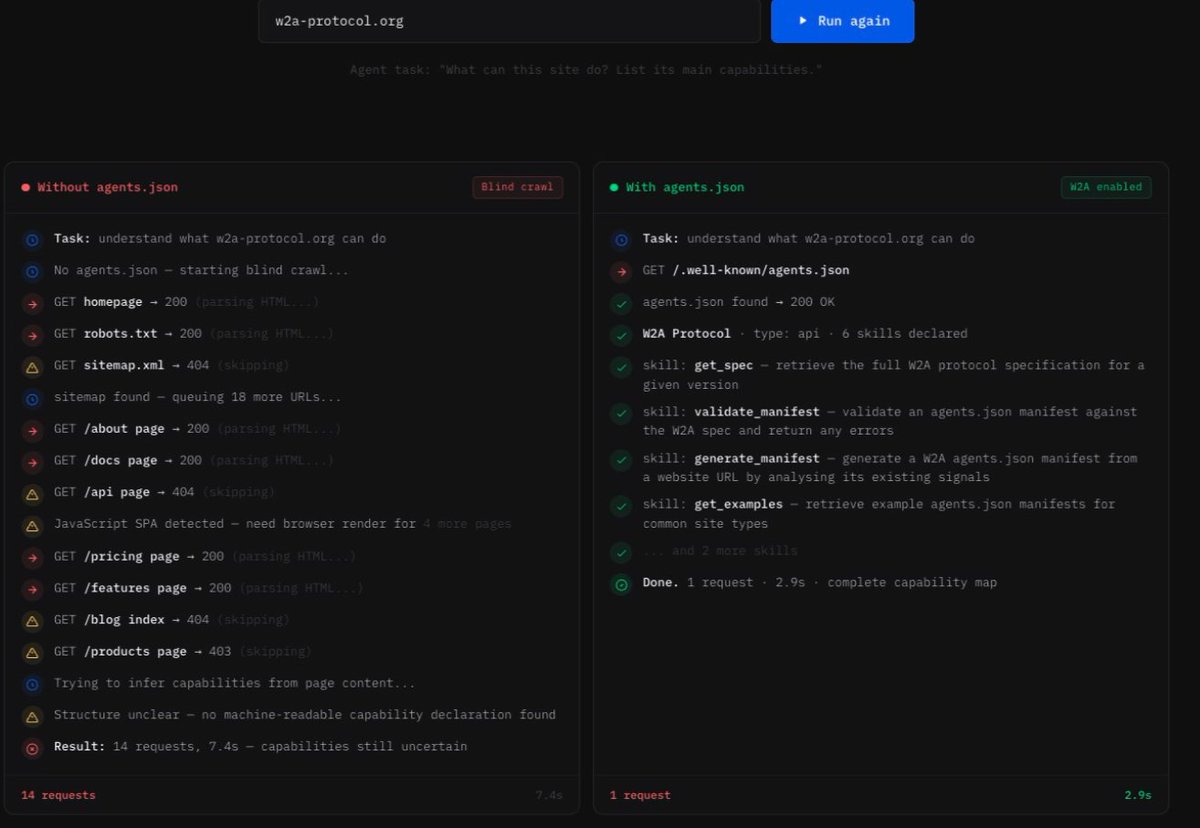This screenshot has width=1200, height=828.
Task: Click red error icon beside Result row
Action: click(32, 748)
